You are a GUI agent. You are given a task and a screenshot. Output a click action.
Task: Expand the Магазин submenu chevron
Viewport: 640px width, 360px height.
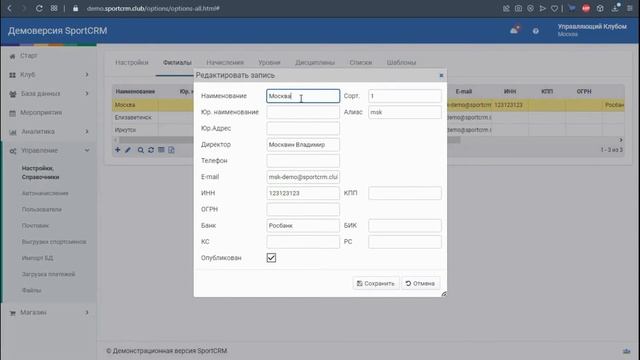tap(87, 312)
